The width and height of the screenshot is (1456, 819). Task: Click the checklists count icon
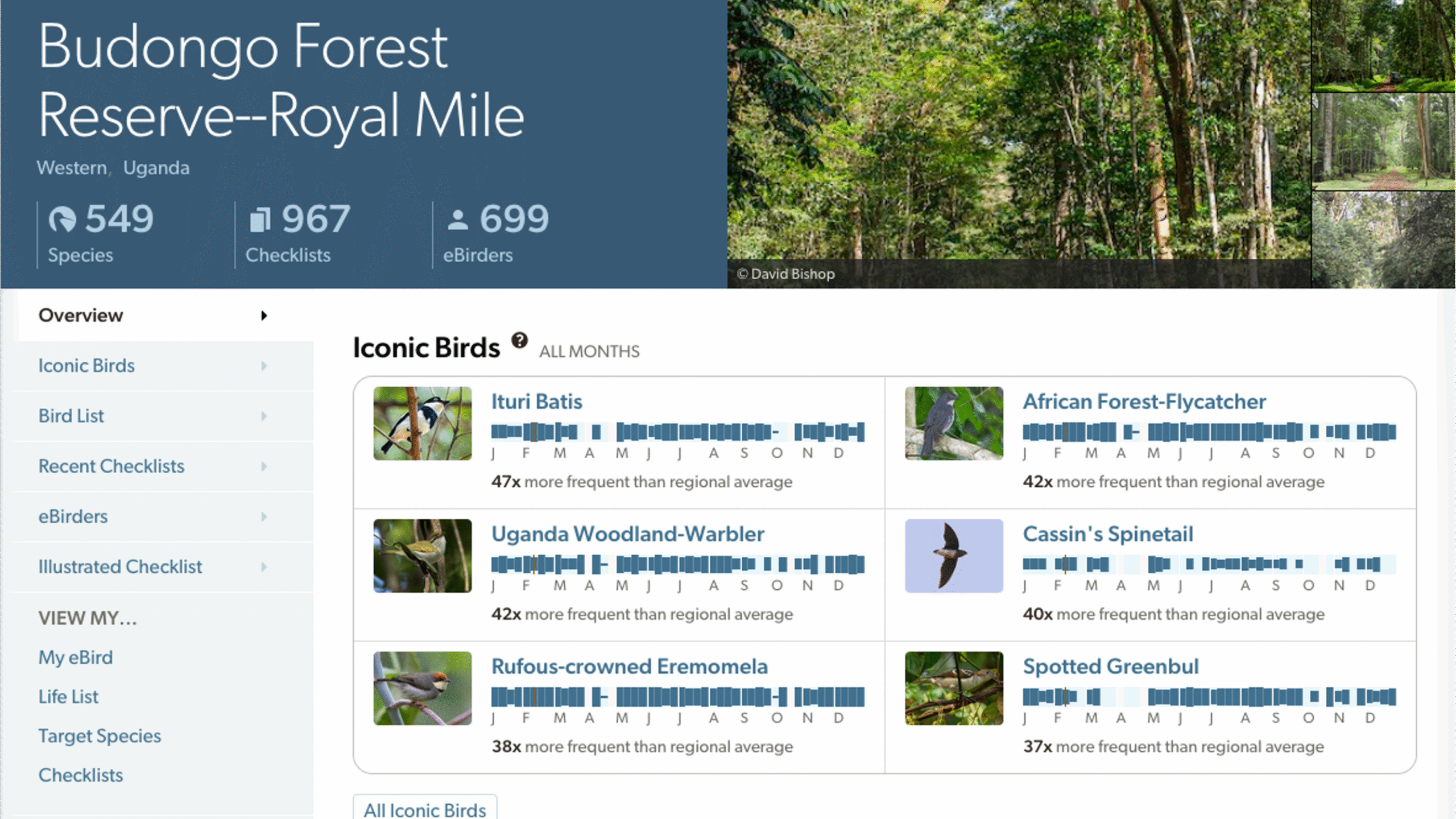coord(260,219)
